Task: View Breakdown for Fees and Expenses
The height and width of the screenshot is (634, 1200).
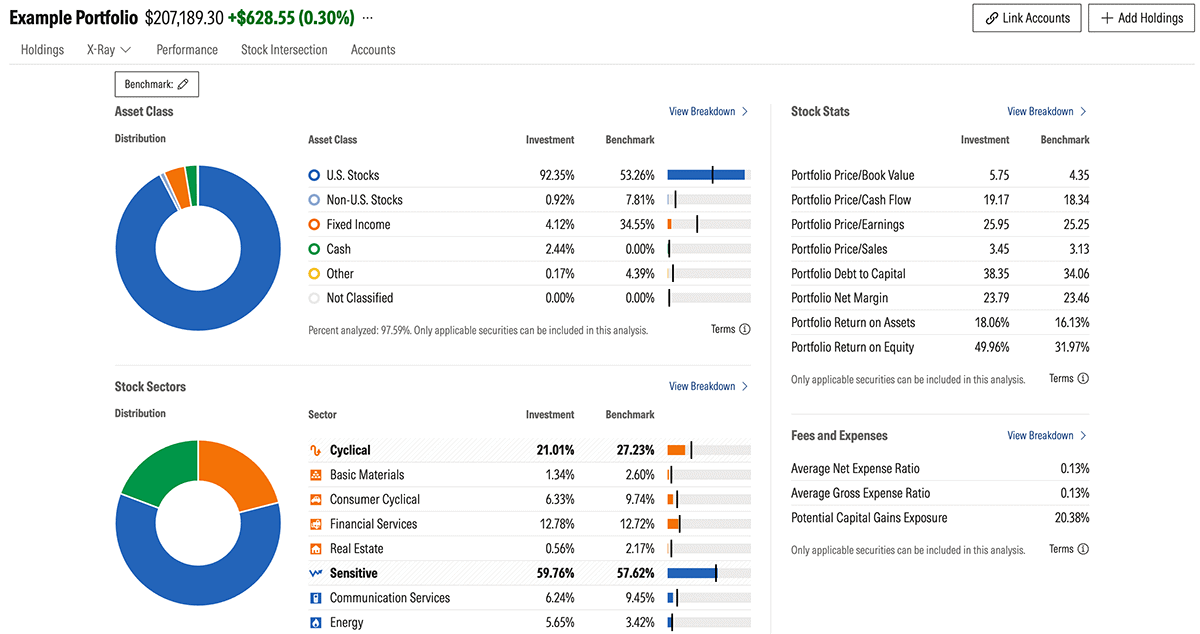Action: point(1047,435)
